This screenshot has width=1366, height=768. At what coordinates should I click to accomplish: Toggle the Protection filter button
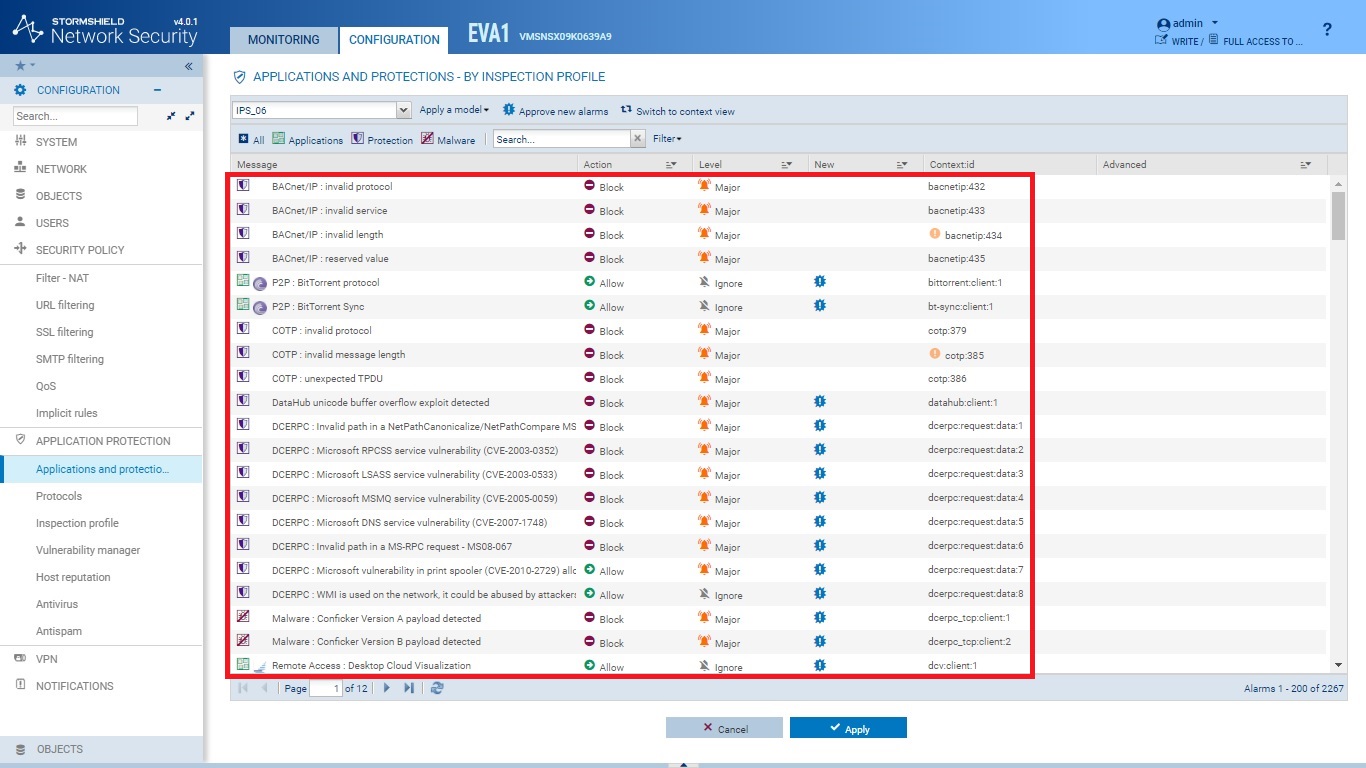(x=382, y=139)
